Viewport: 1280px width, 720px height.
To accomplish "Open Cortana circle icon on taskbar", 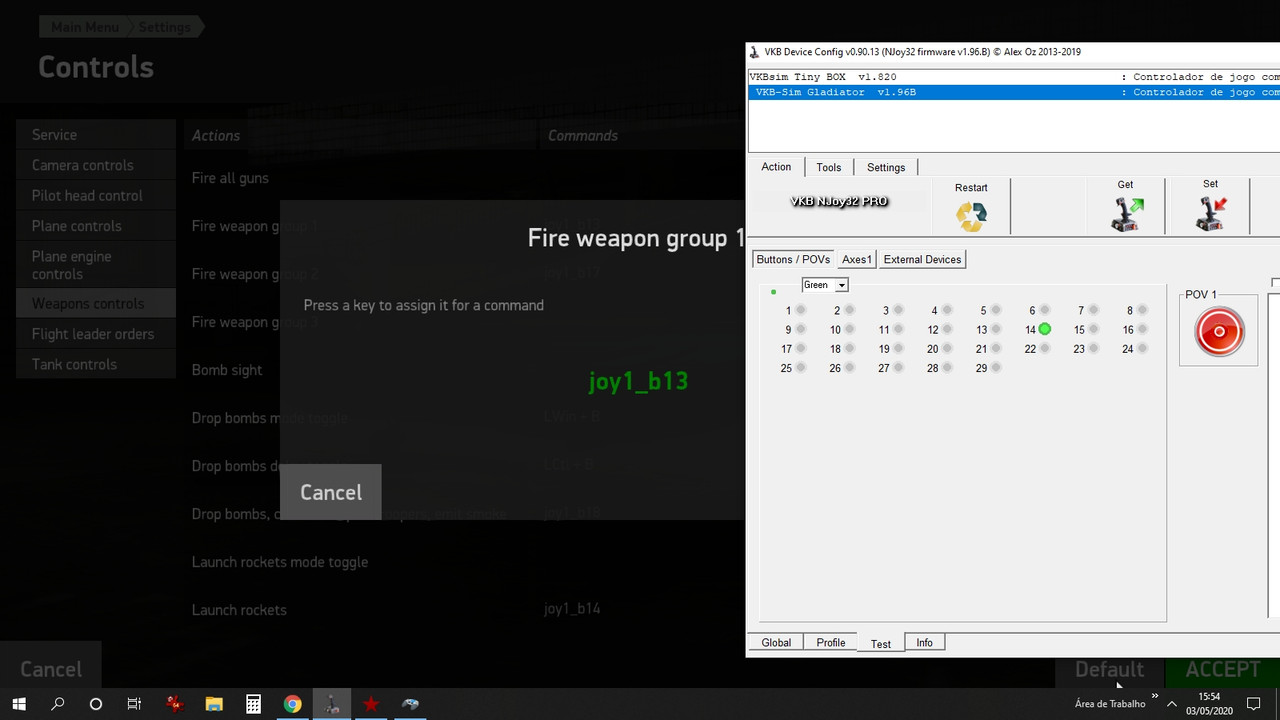I will [x=96, y=704].
